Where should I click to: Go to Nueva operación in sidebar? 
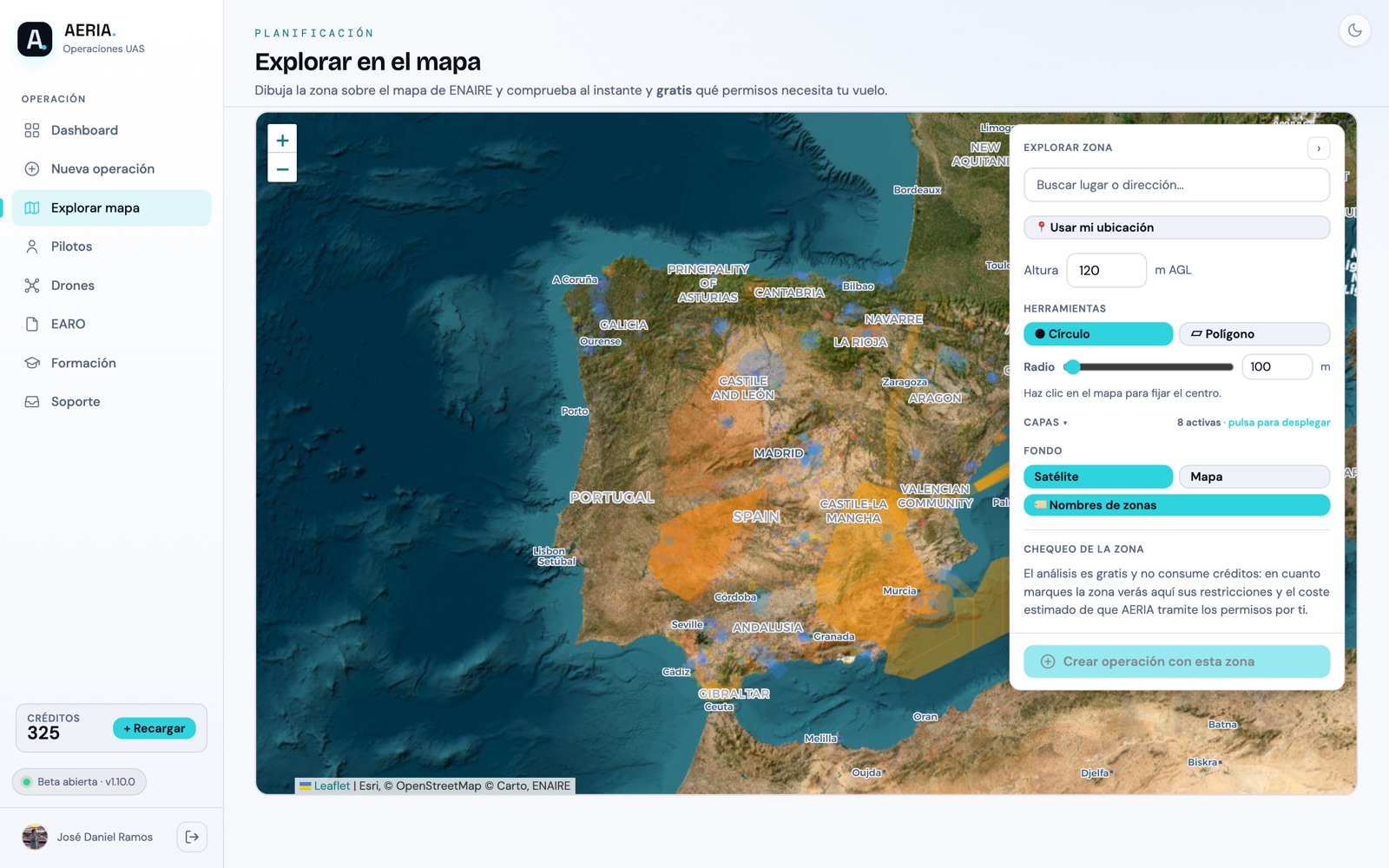pos(111,169)
